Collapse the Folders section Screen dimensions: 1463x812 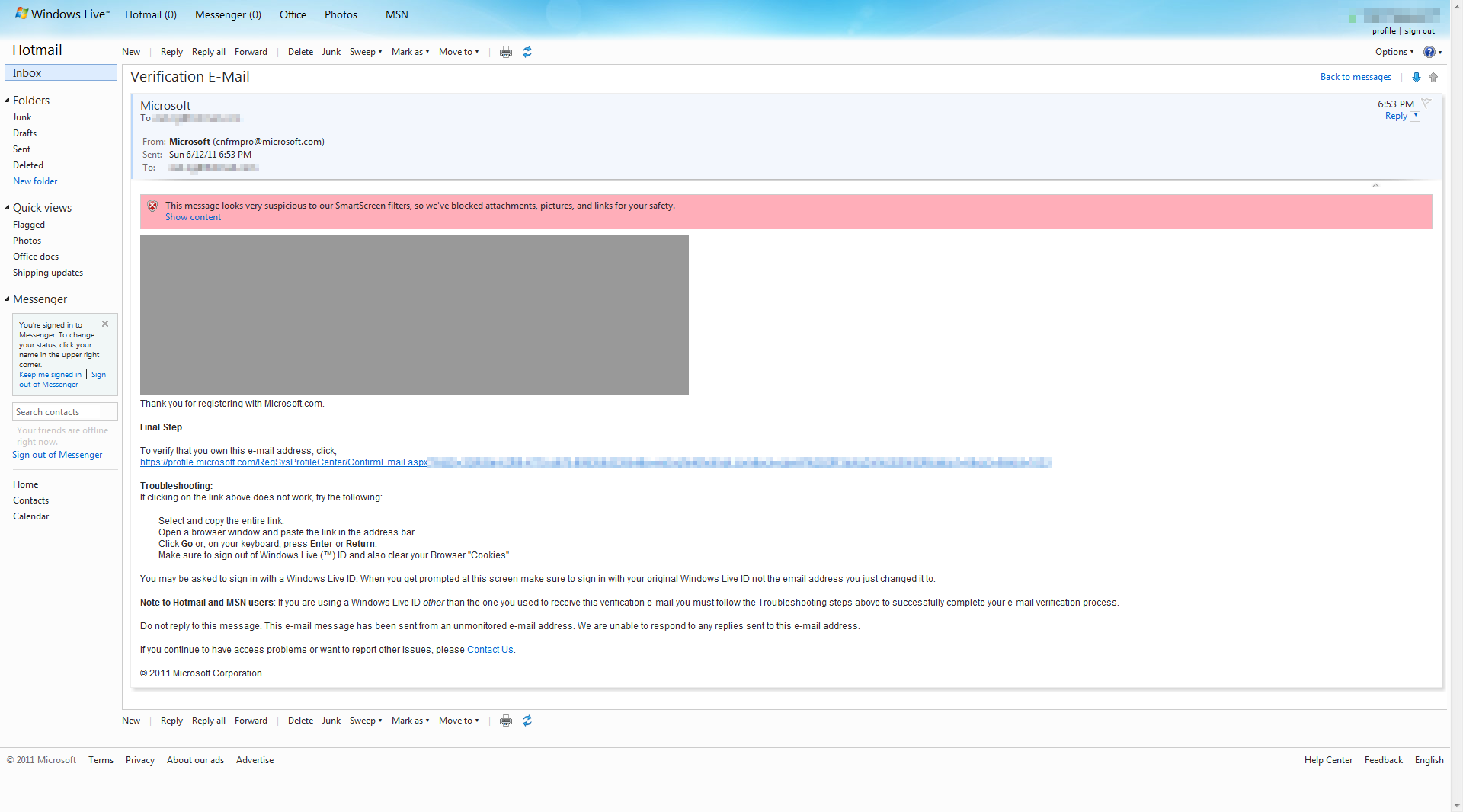7,101
